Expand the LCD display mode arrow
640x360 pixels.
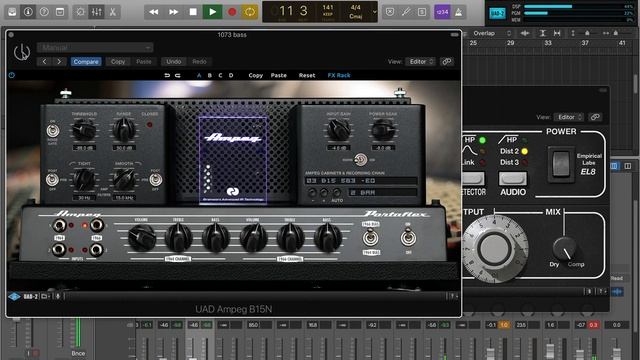(x=374, y=12)
